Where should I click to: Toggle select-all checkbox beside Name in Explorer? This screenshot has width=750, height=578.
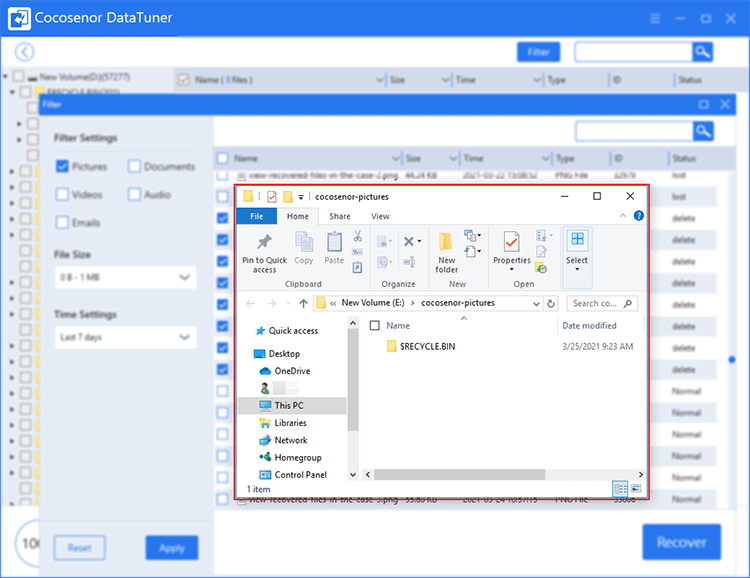pos(375,325)
